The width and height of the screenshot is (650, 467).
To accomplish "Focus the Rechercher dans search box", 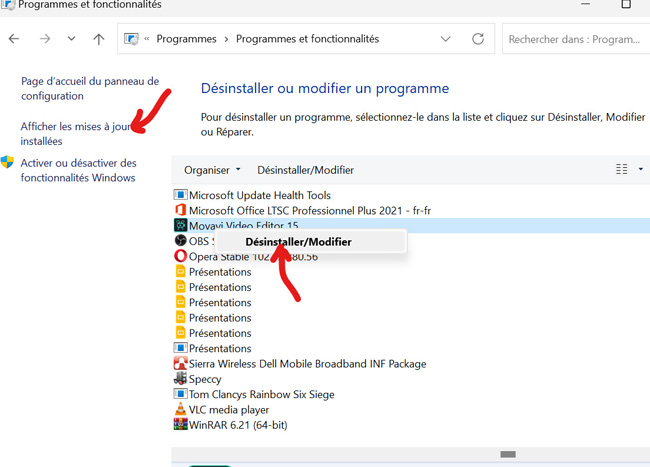I will (x=576, y=39).
